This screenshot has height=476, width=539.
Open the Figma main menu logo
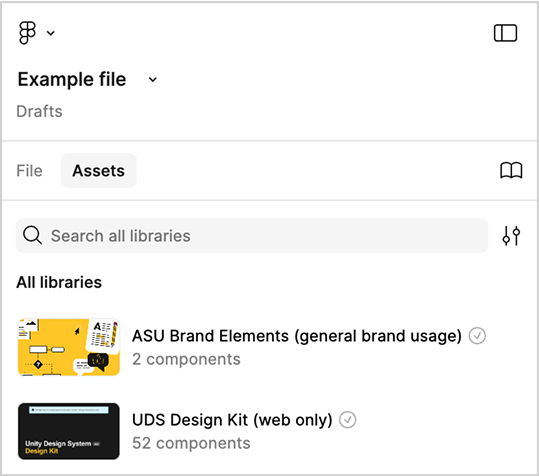coord(27,33)
